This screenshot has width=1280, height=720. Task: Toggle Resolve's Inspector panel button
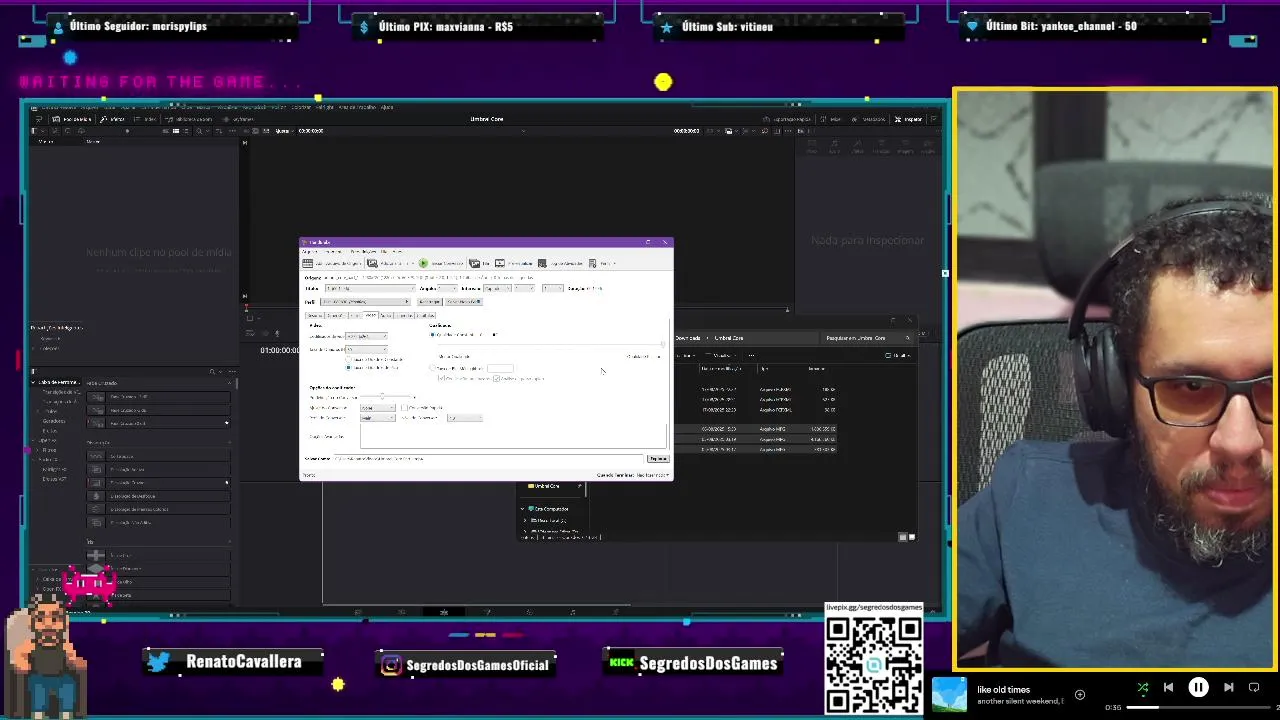(x=907, y=119)
